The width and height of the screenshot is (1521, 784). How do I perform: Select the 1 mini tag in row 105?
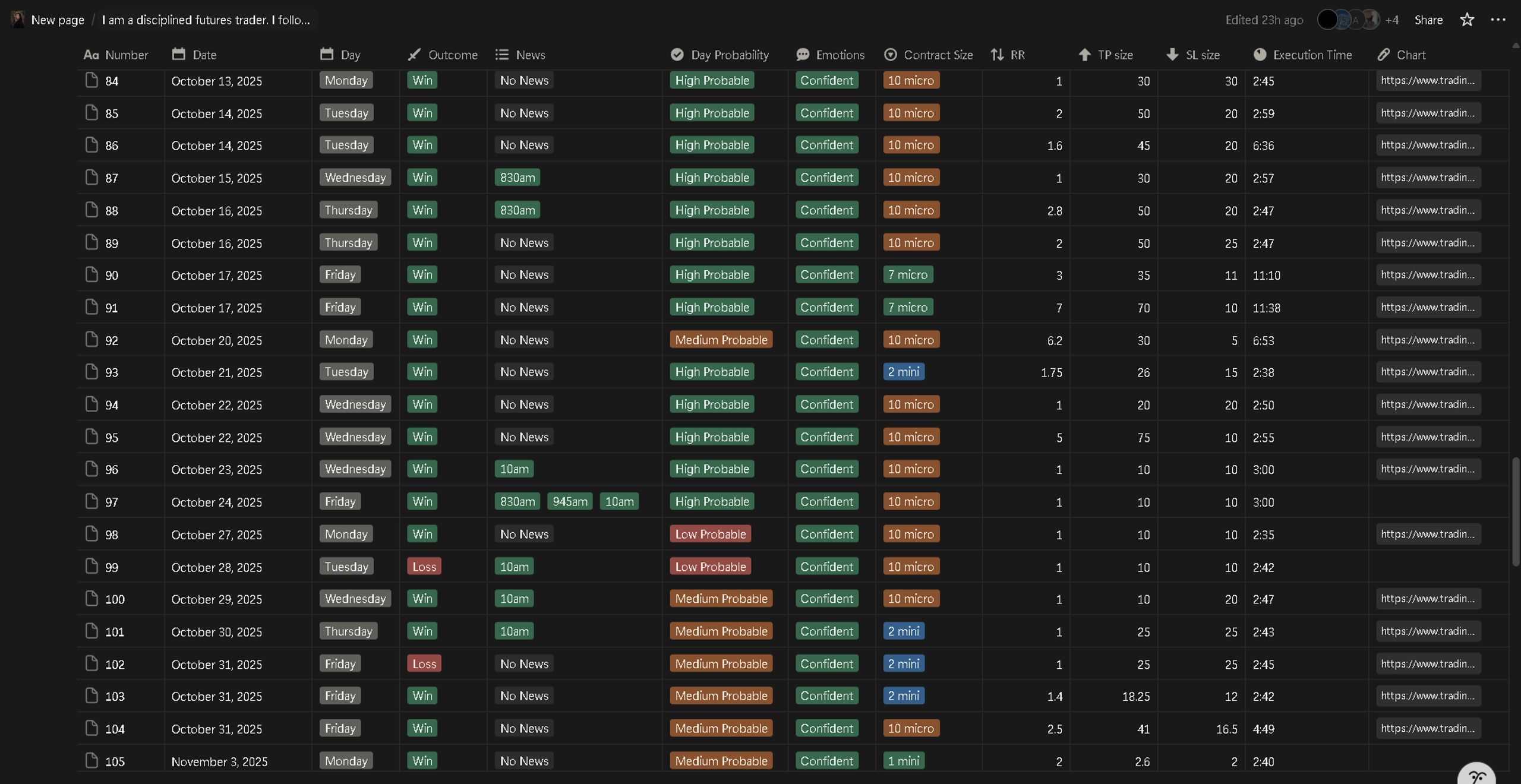(x=903, y=761)
